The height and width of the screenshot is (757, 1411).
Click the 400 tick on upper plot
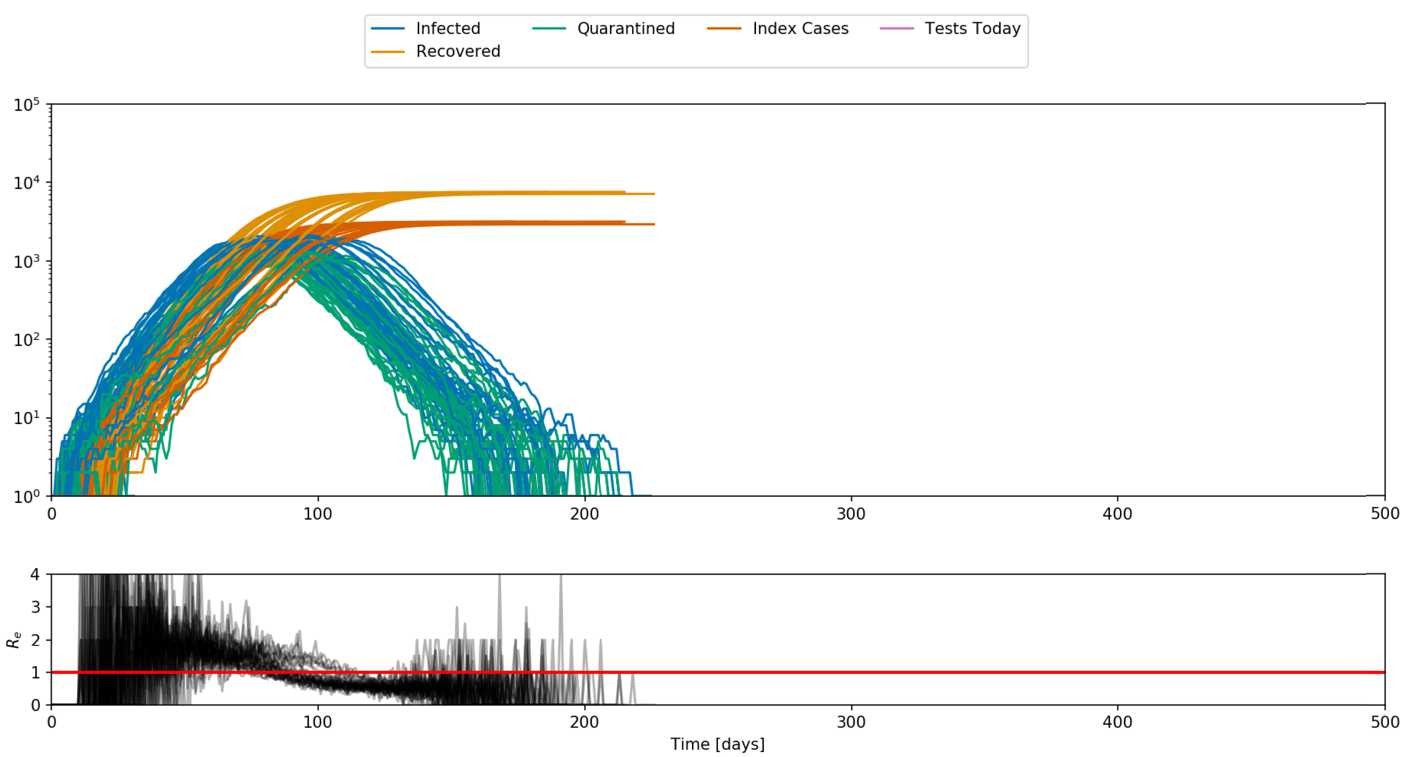click(x=1117, y=513)
